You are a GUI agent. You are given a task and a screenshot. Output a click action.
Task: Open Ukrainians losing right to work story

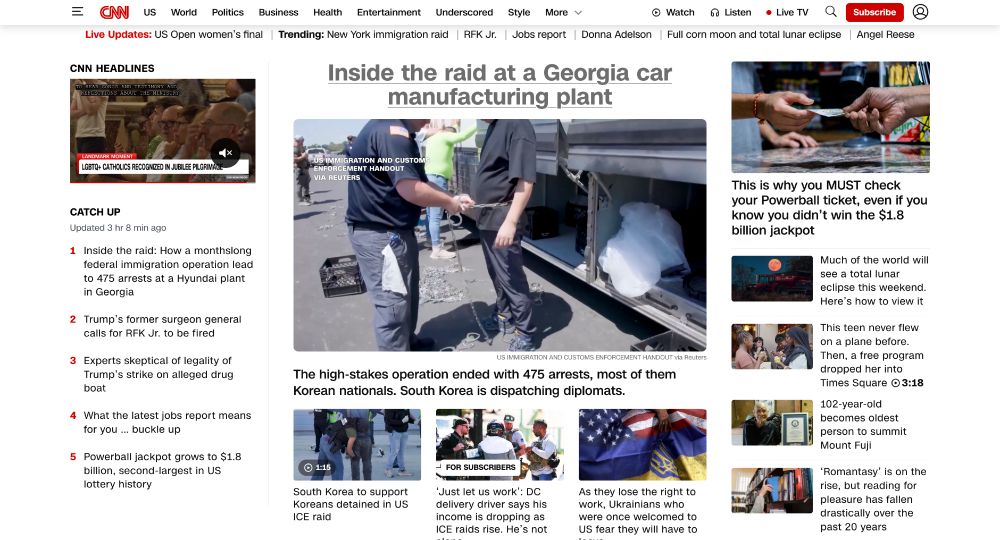pos(638,511)
